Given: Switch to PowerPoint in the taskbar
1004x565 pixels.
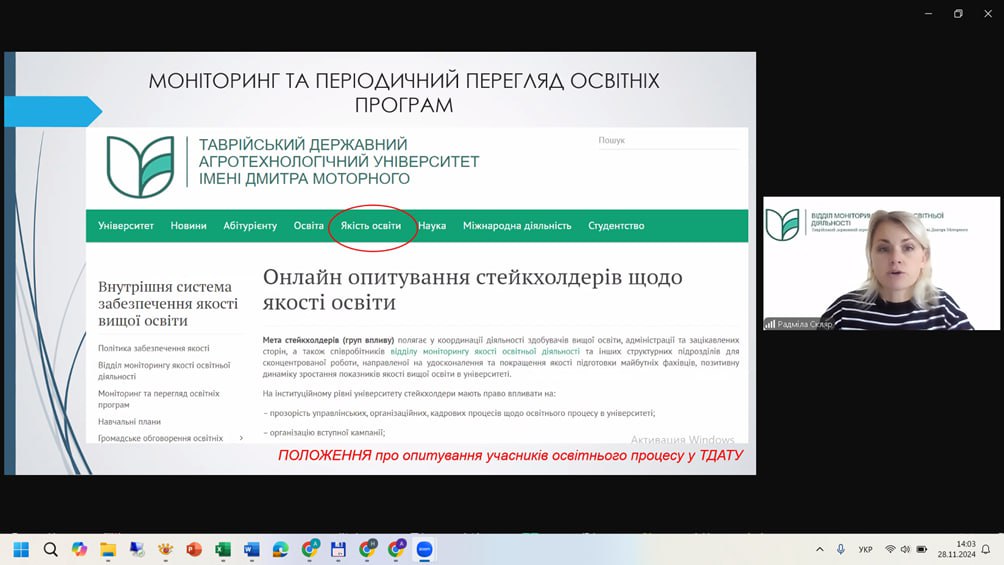Looking at the screenshot, I should tap(194, 549).
